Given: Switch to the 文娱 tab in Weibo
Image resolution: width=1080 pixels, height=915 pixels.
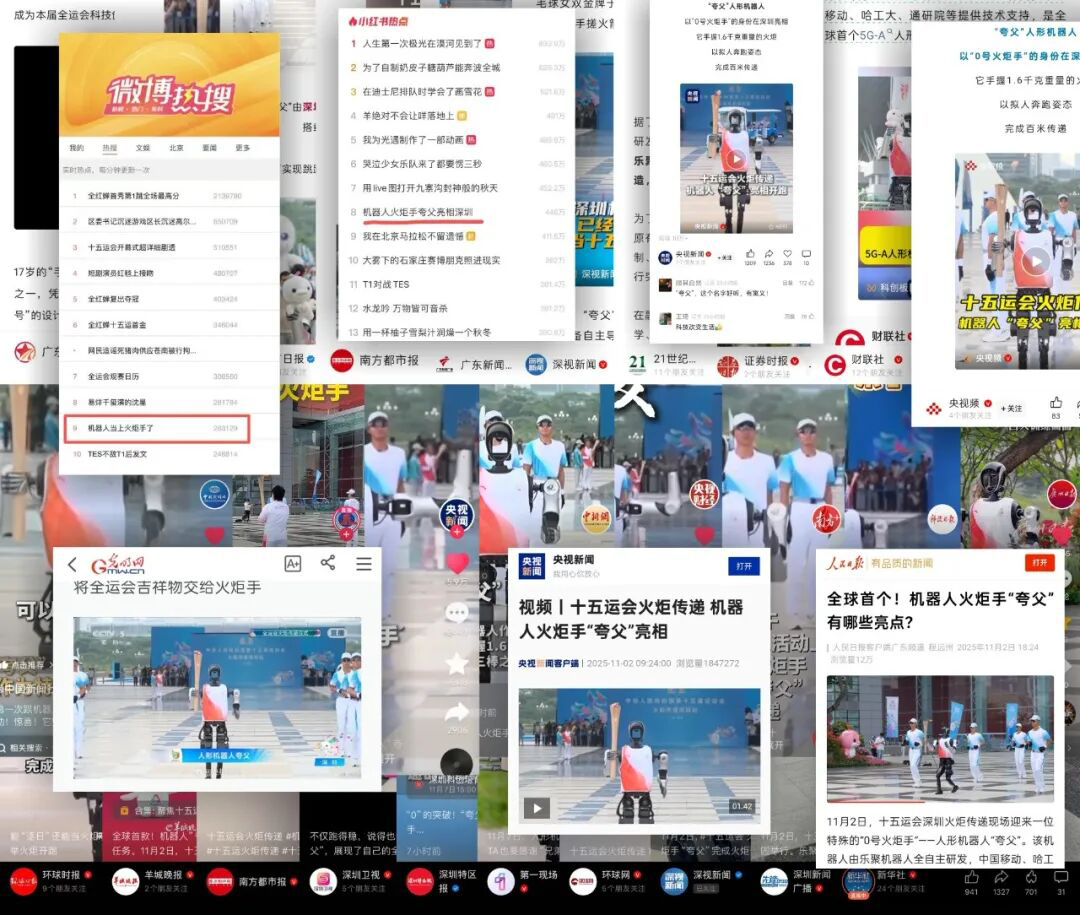Looking at the screenshot, I should [142, 148].
